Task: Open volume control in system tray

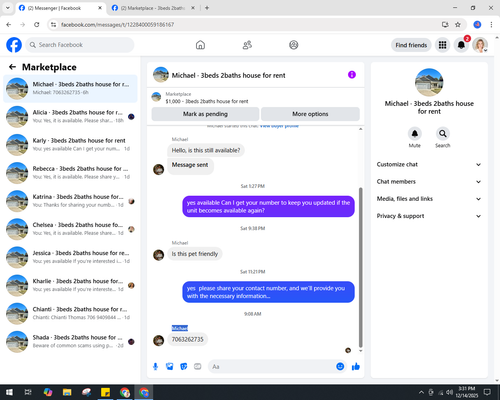Action: 450,392
